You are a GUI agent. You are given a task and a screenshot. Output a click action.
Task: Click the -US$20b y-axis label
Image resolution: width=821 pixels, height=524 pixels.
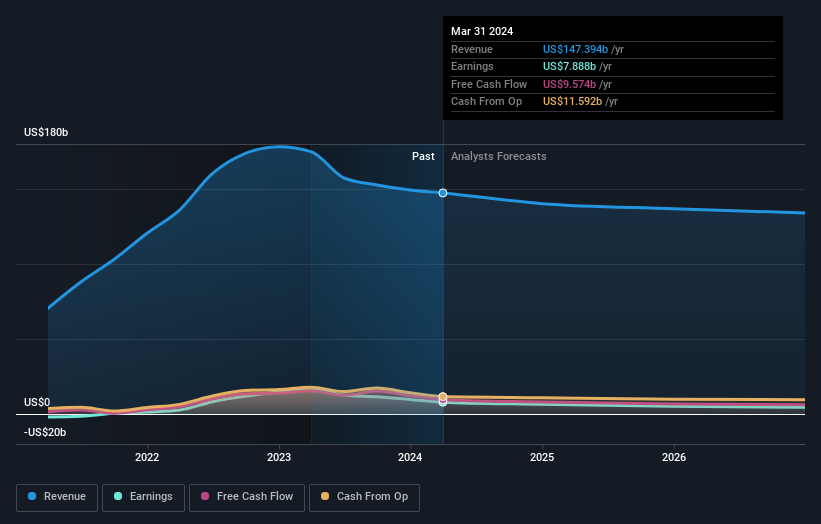pos(45,432)
